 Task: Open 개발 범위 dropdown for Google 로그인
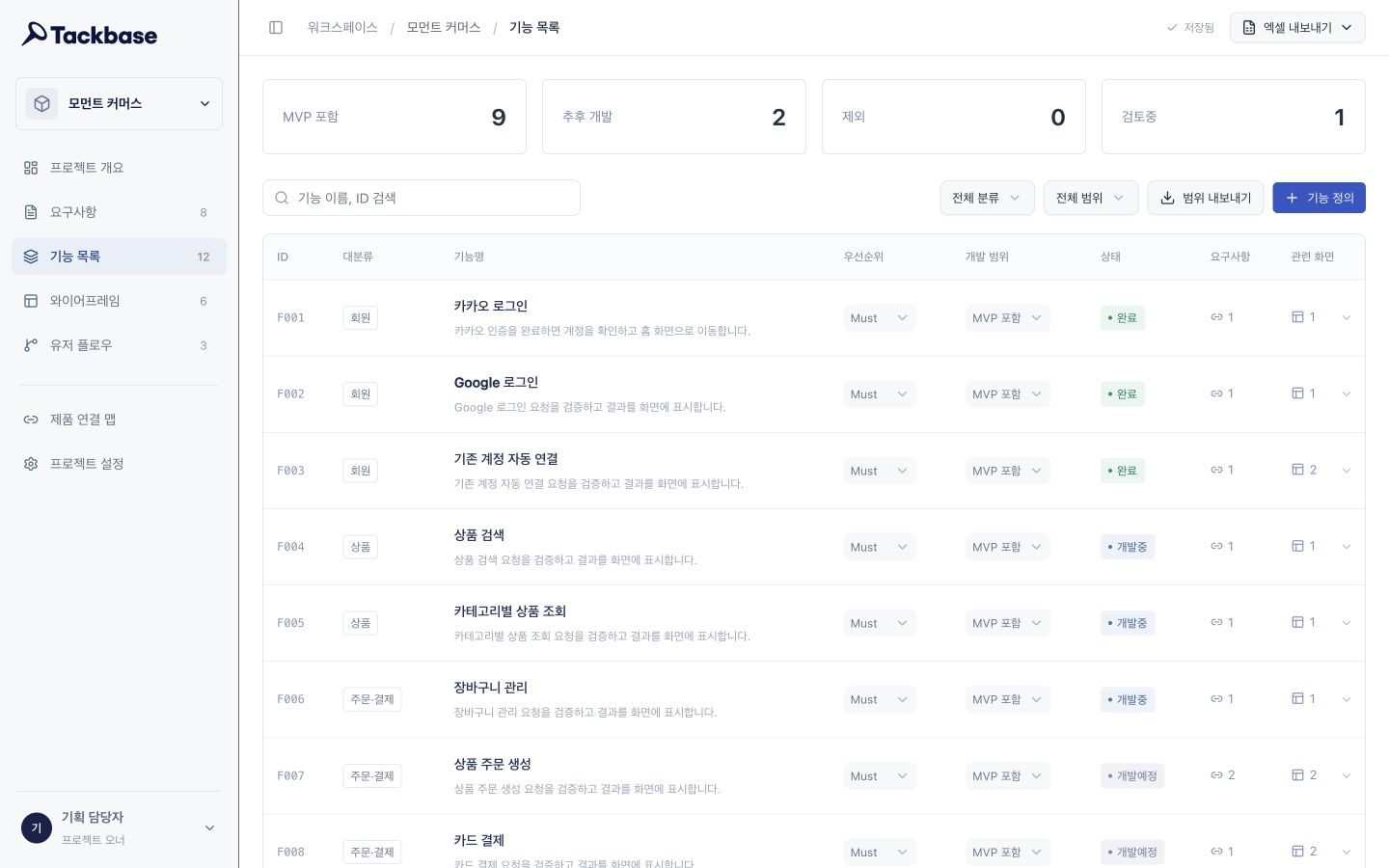point(1007,394)
